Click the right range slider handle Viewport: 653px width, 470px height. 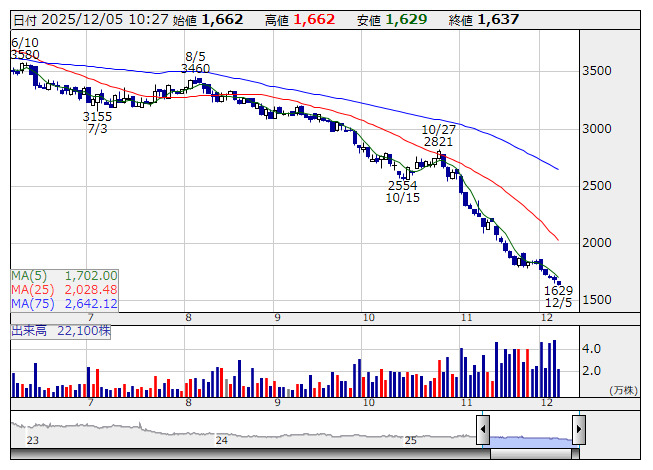tap(578, 430)
